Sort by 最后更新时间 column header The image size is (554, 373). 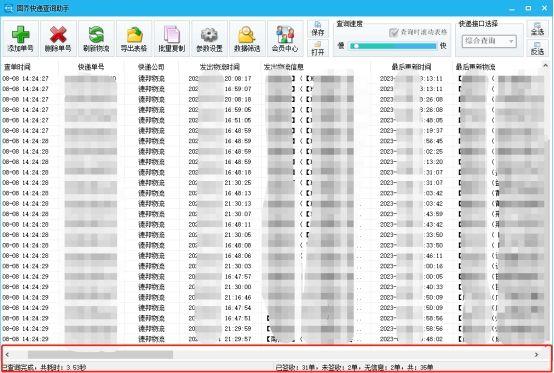pos(411,67)
